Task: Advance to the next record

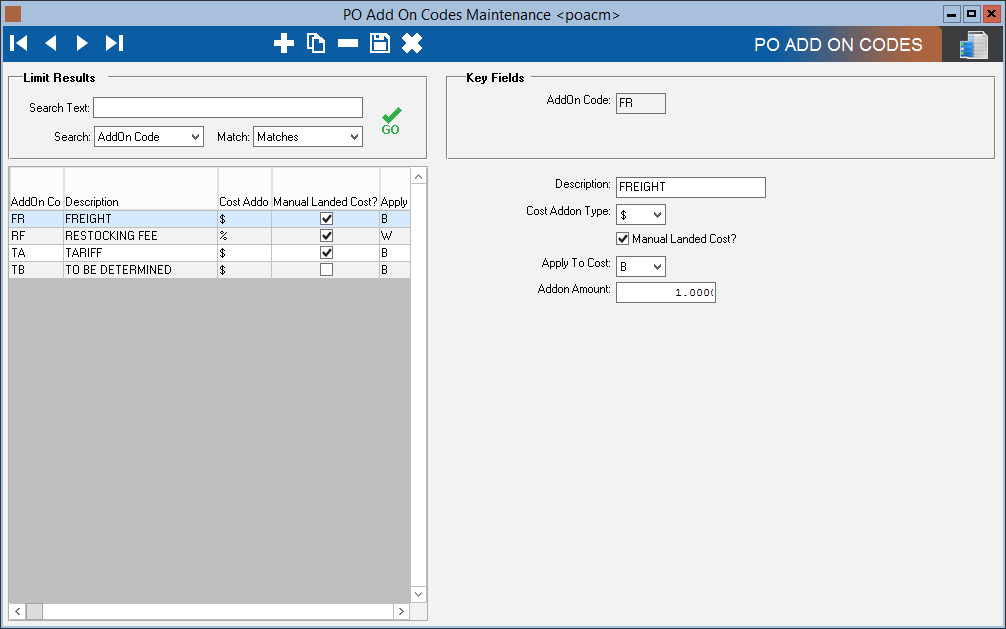Action: coord(82,43)
